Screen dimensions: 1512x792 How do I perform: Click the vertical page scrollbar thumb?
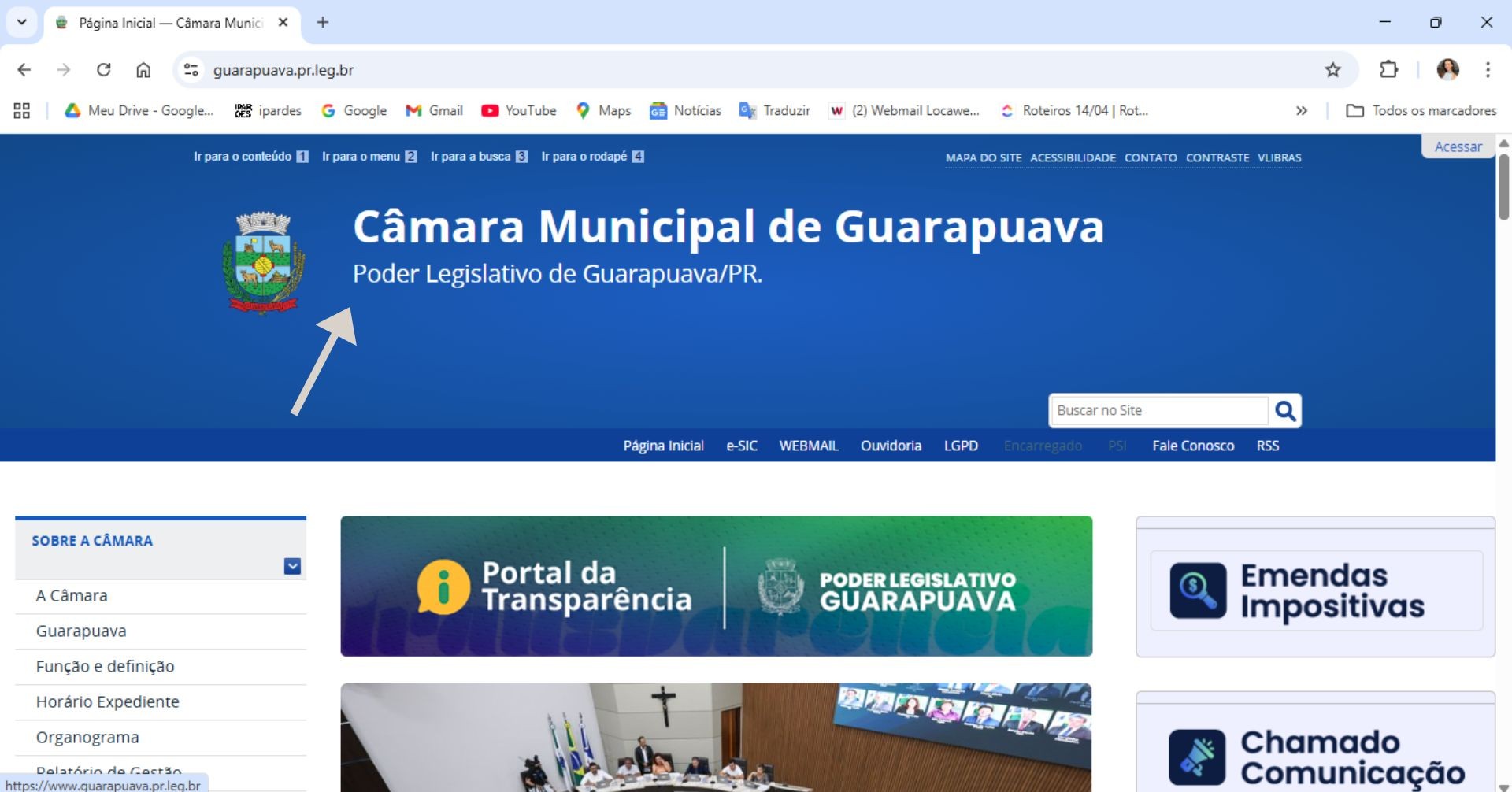(x=1503, y=187)
